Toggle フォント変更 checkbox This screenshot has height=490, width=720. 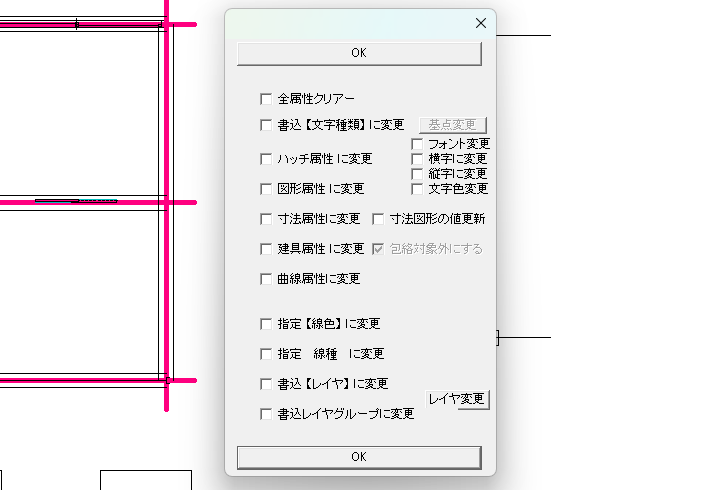click(417, 144)
